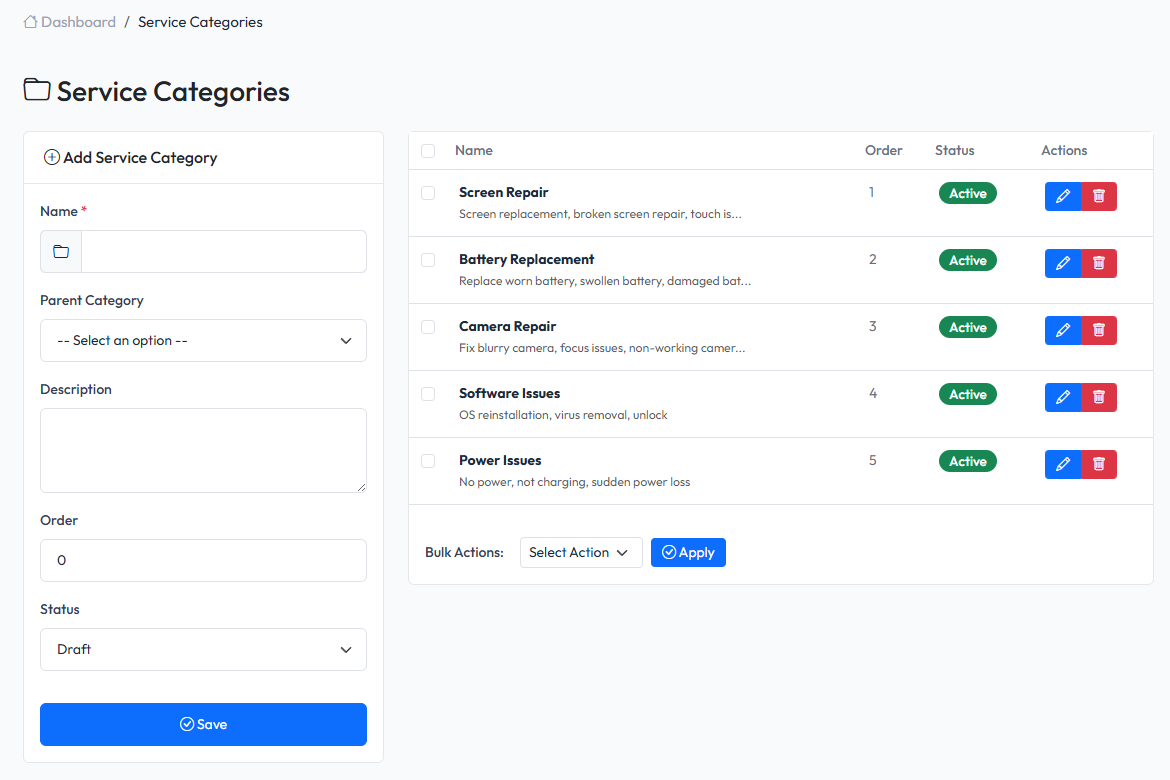Delete the Camera Repair category
1170x780 pixels.
coord(1099,330)
